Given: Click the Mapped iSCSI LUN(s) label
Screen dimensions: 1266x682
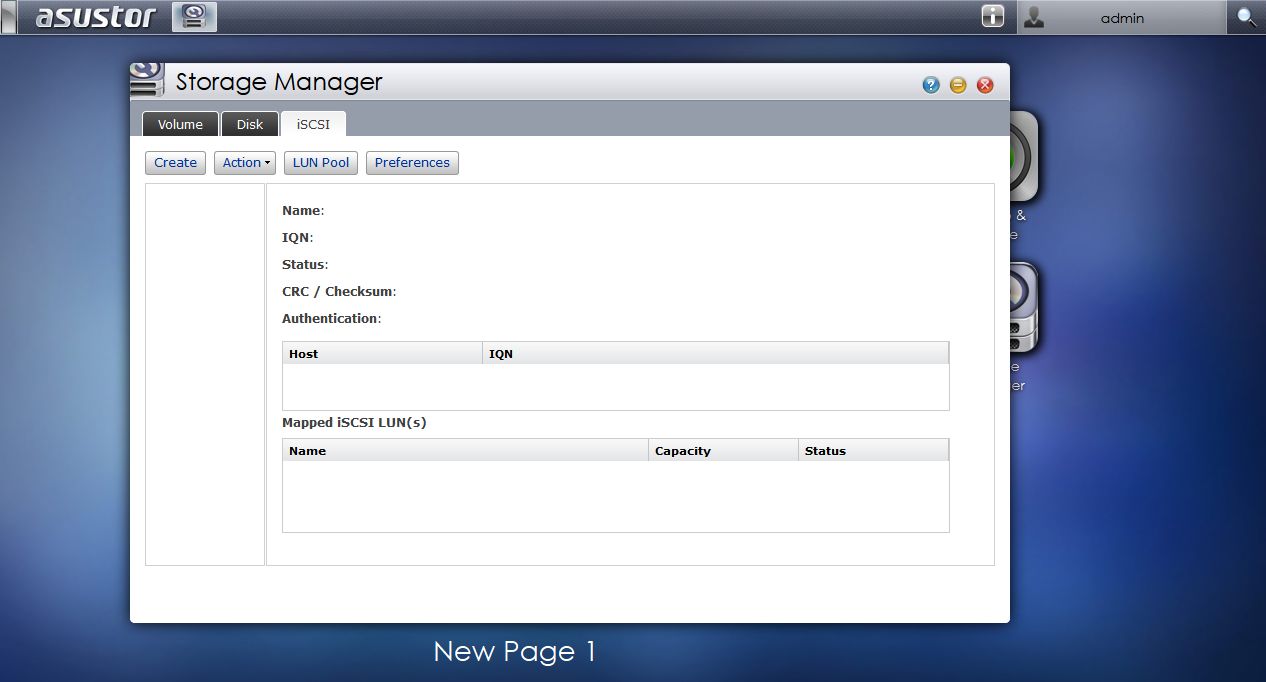Looking at the screenshot, I should pos(354,423).
